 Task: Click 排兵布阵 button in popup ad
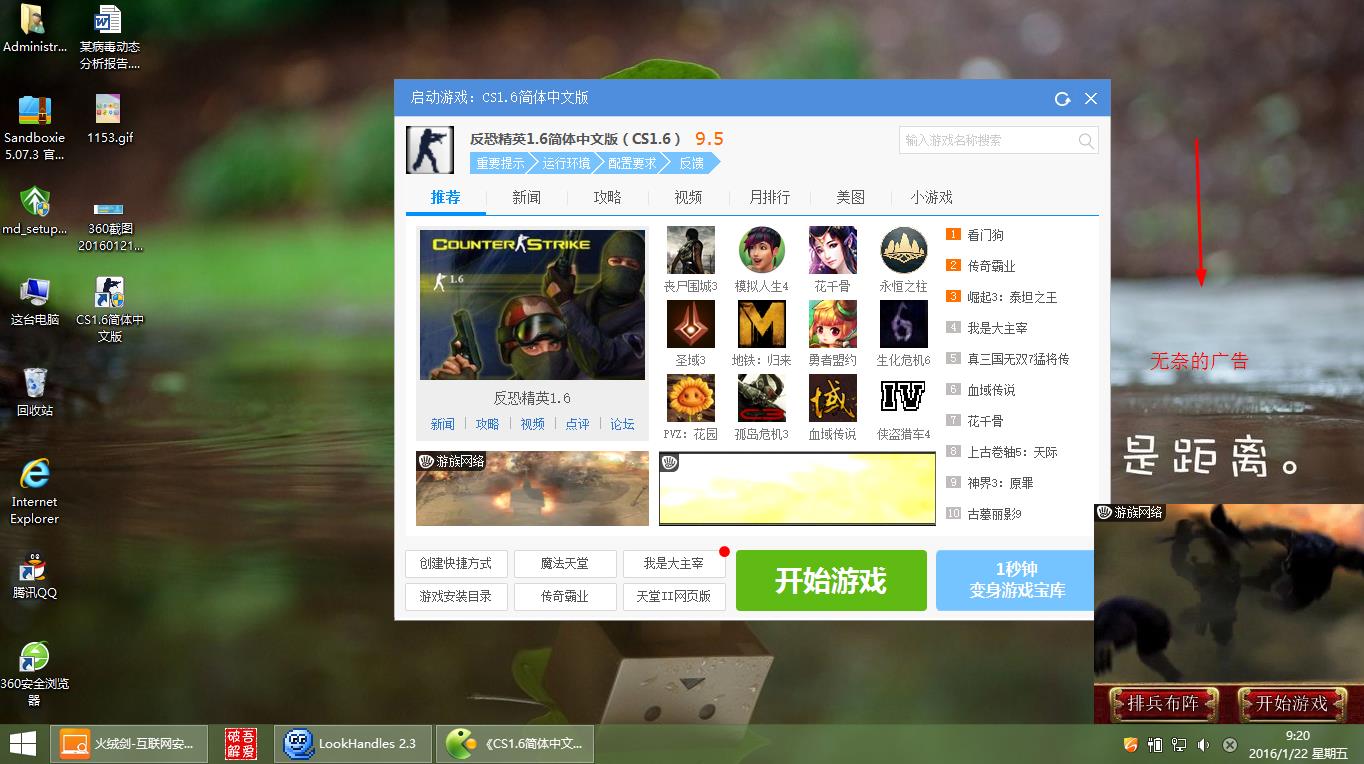(1163, 703)
